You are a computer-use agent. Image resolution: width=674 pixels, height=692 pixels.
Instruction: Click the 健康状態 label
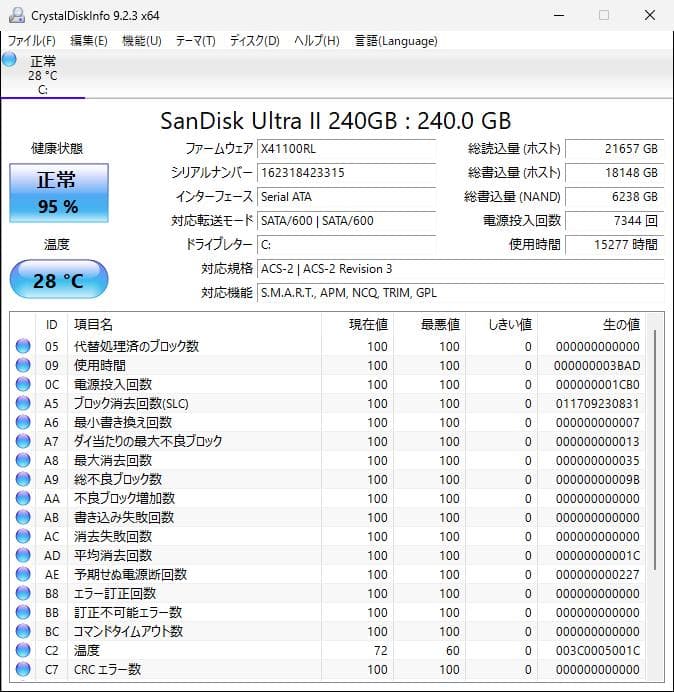click(57, 148)
